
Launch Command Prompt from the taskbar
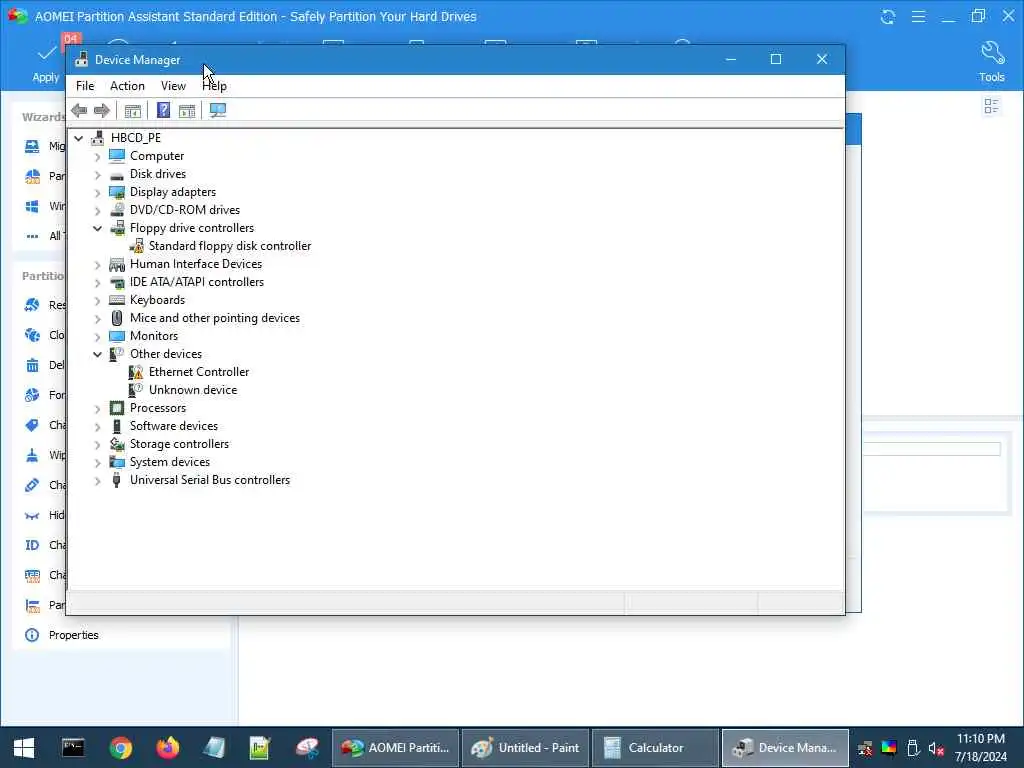pos(72,748)
